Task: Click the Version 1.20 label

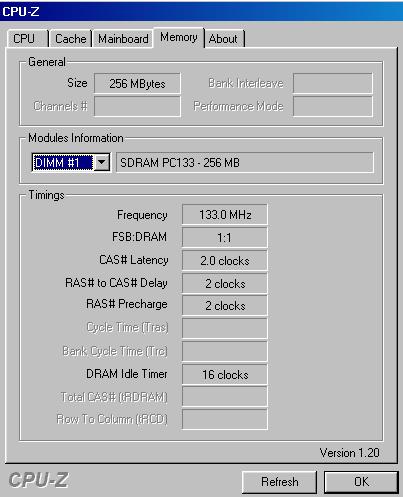Action: [349, 453]
